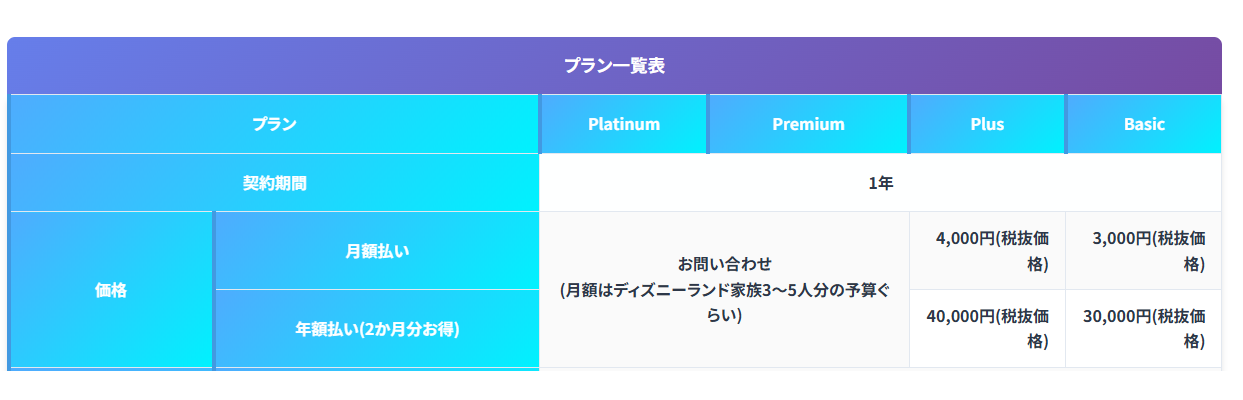
Task: Select the プラン column header cell
Action: tap(274, 124)
